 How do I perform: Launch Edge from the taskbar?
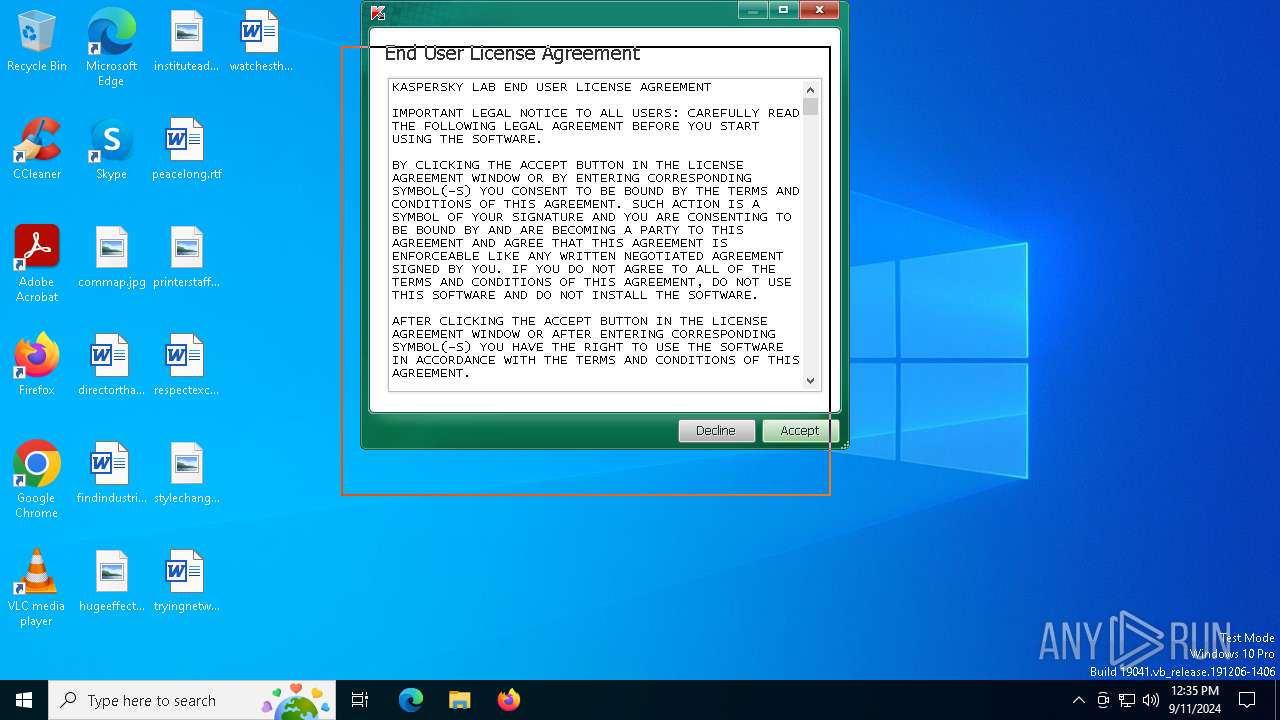coord(411,700)
